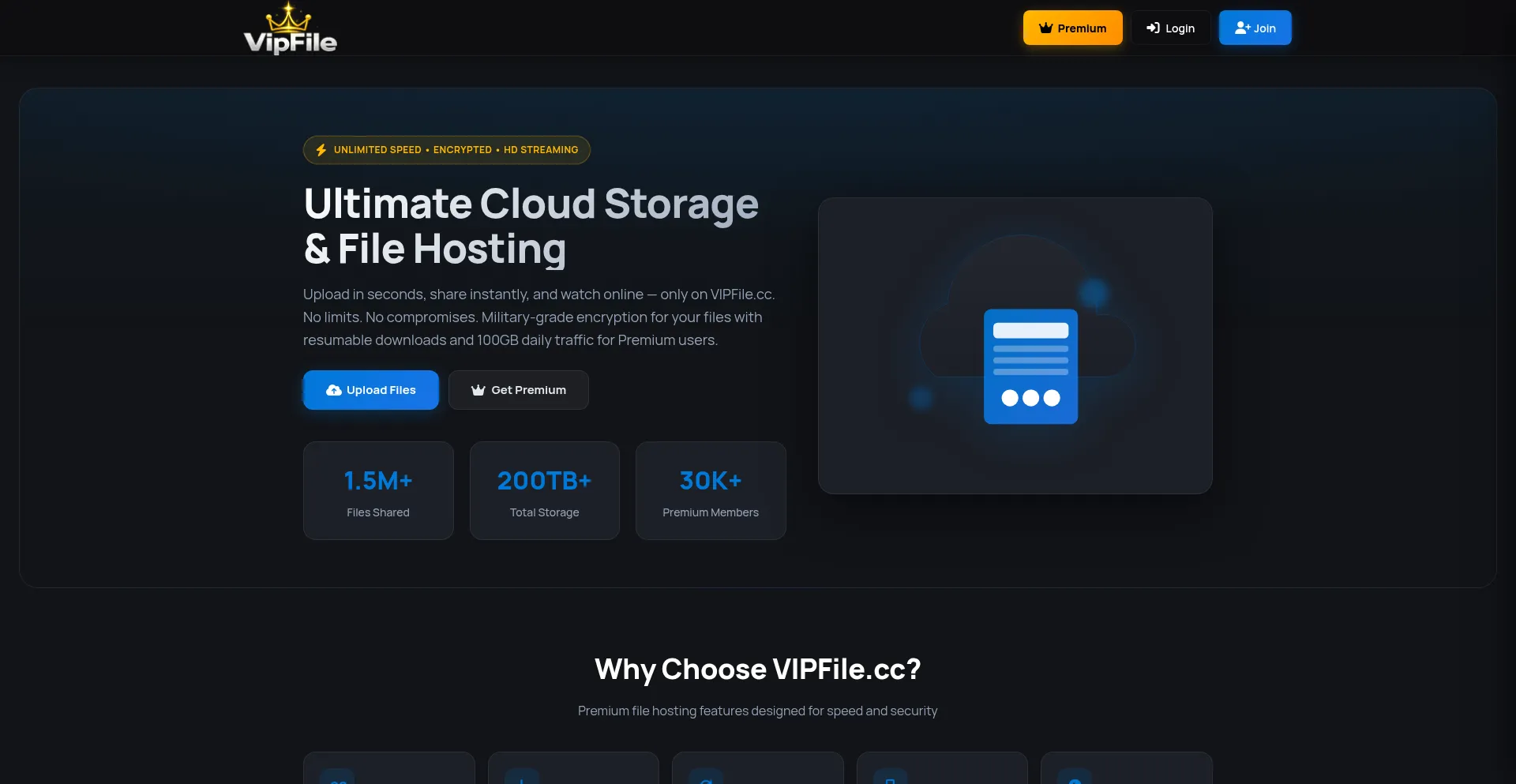Click the 30K+ Premium Members card
Image resolution: width=1516 pixels, height=784 pixels.
tap(711, 490)
